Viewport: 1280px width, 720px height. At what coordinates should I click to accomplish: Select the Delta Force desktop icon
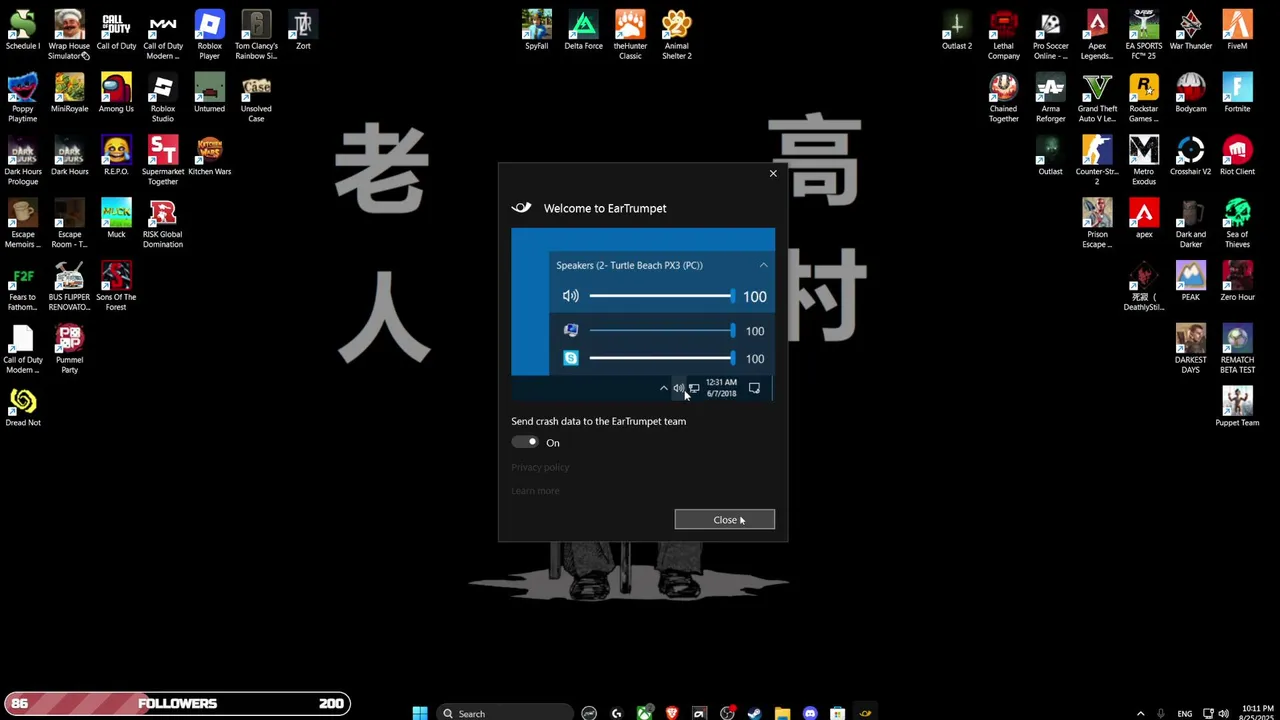pyautogui.click(x=583, y=31)
